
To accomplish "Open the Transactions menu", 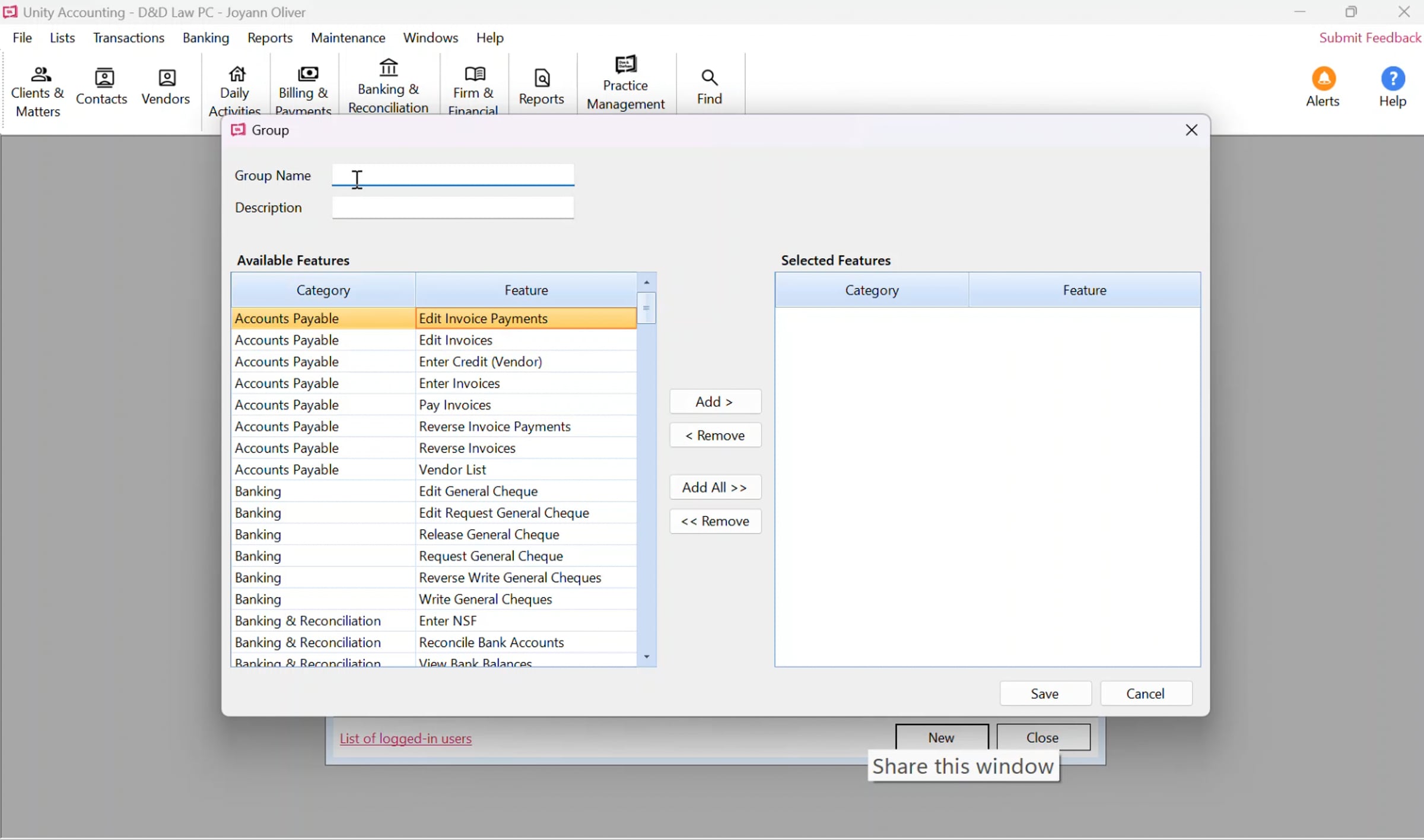I will click(x=129, y=37).
